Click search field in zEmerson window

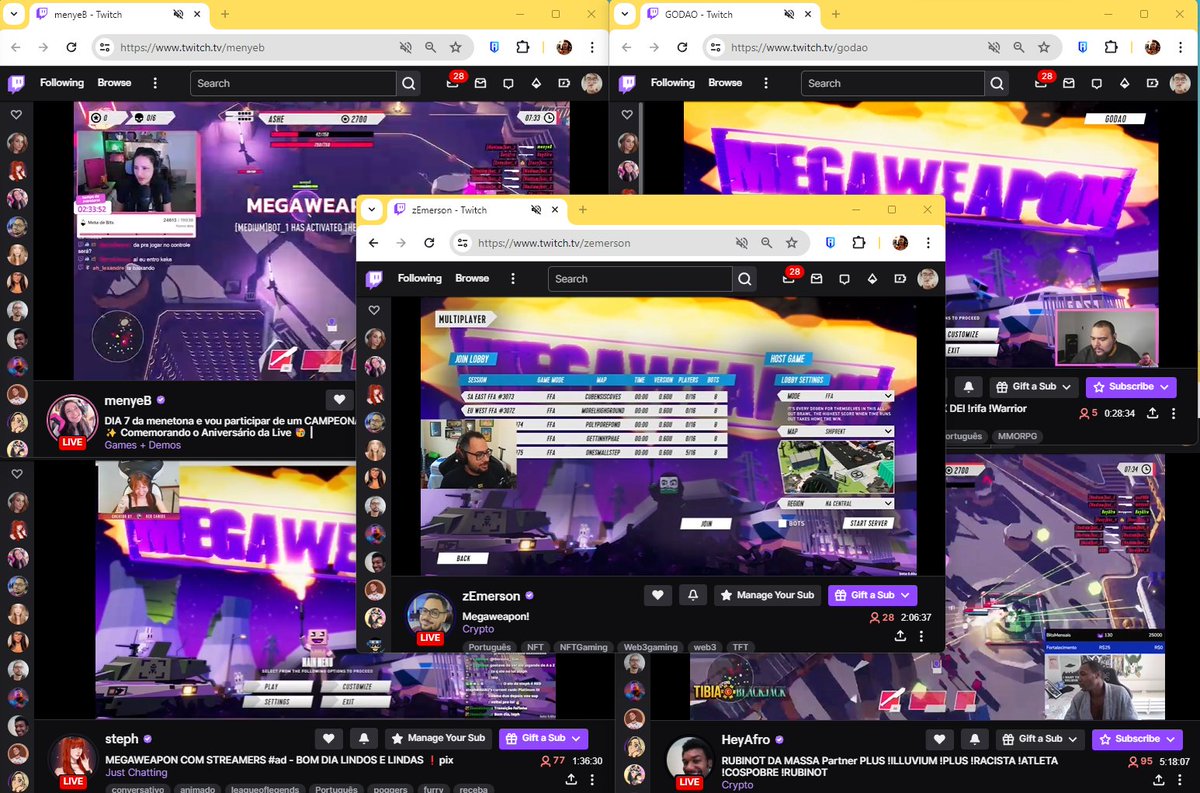tap(640, 279)
